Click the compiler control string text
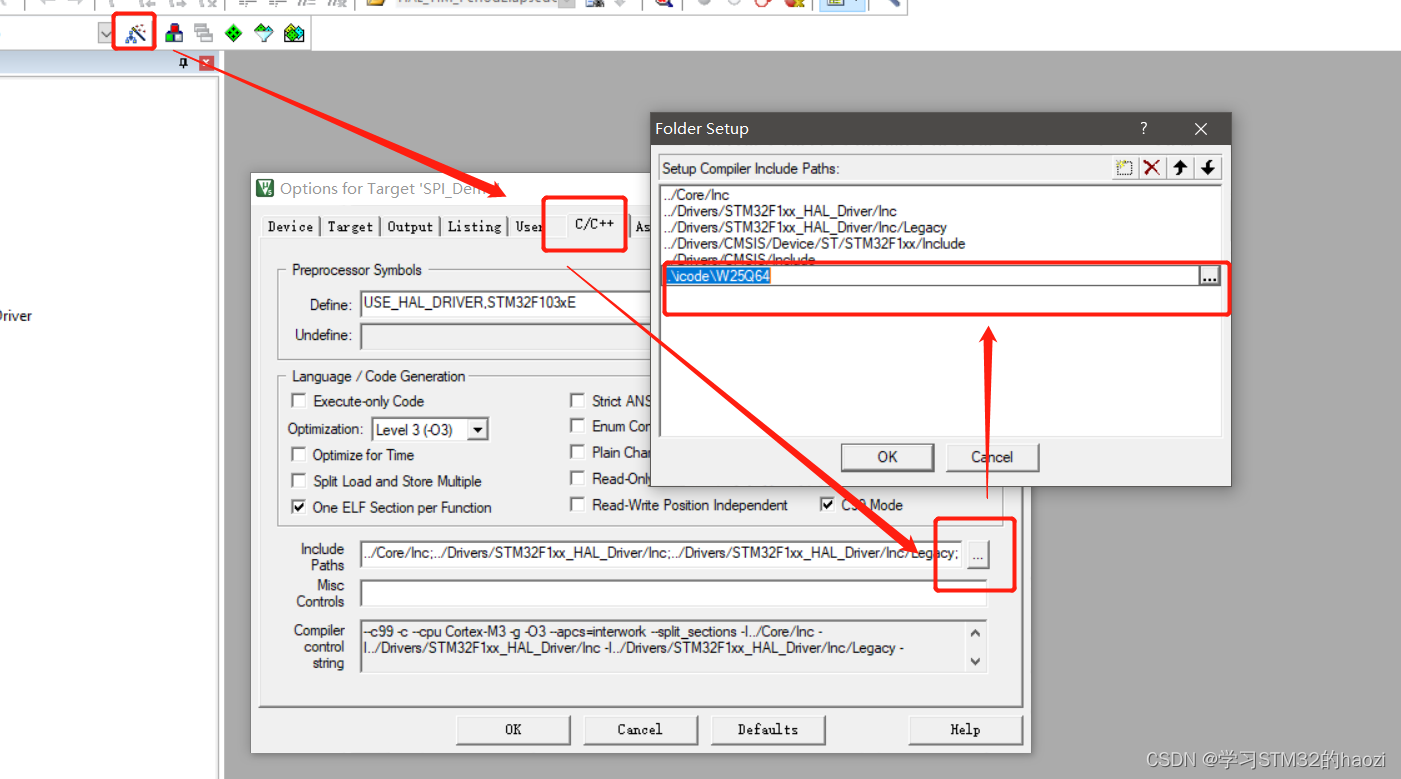 tap(663, 647)
